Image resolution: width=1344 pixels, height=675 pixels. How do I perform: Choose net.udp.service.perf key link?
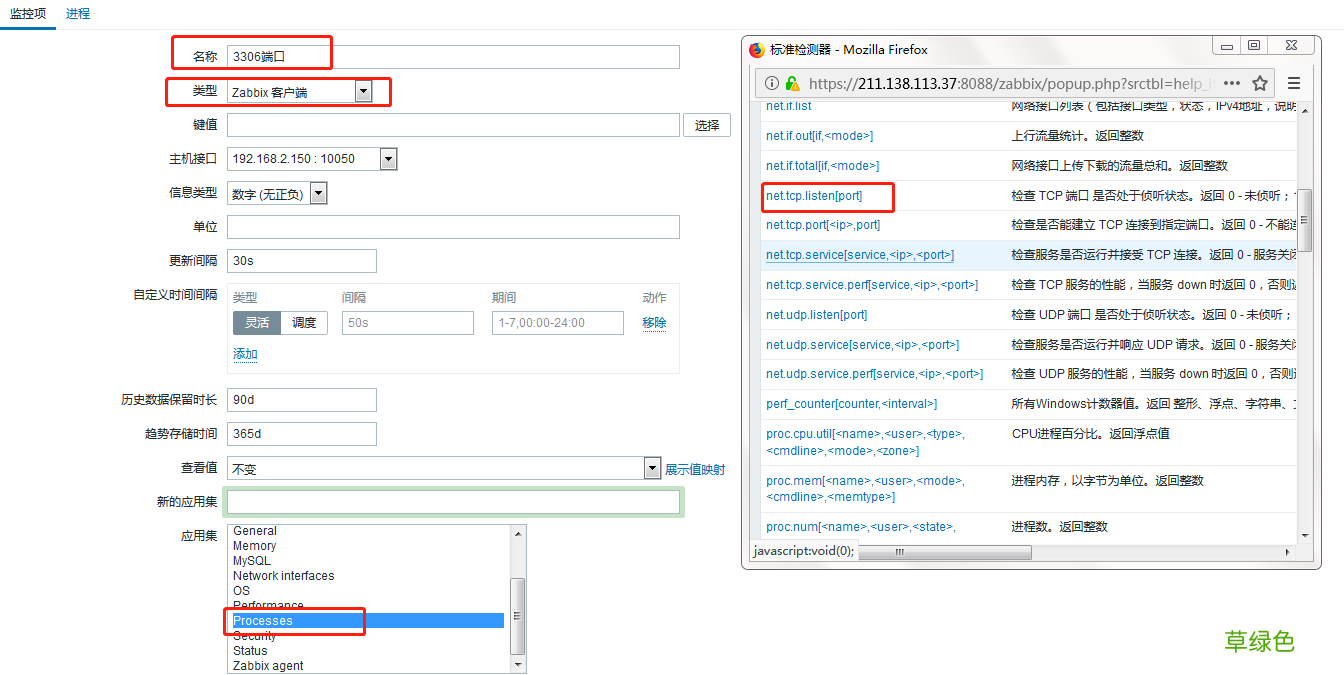point(874,374)
